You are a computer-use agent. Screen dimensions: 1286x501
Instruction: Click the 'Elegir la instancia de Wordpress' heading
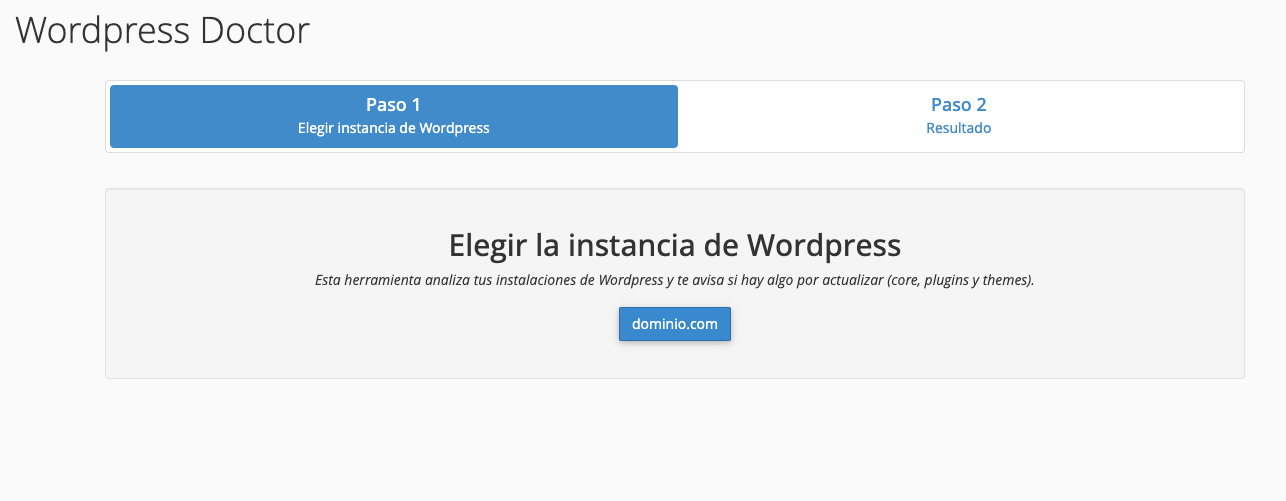click(675, 245)
